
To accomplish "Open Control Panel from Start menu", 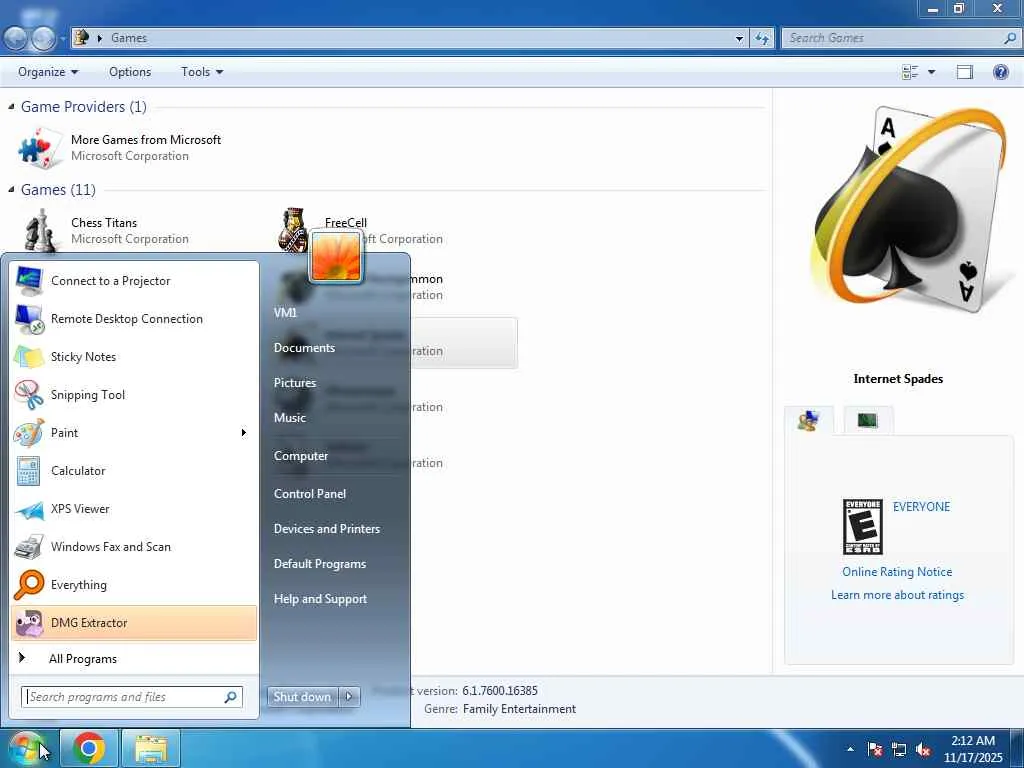I will pyautogui.click(x=310, y=494).
